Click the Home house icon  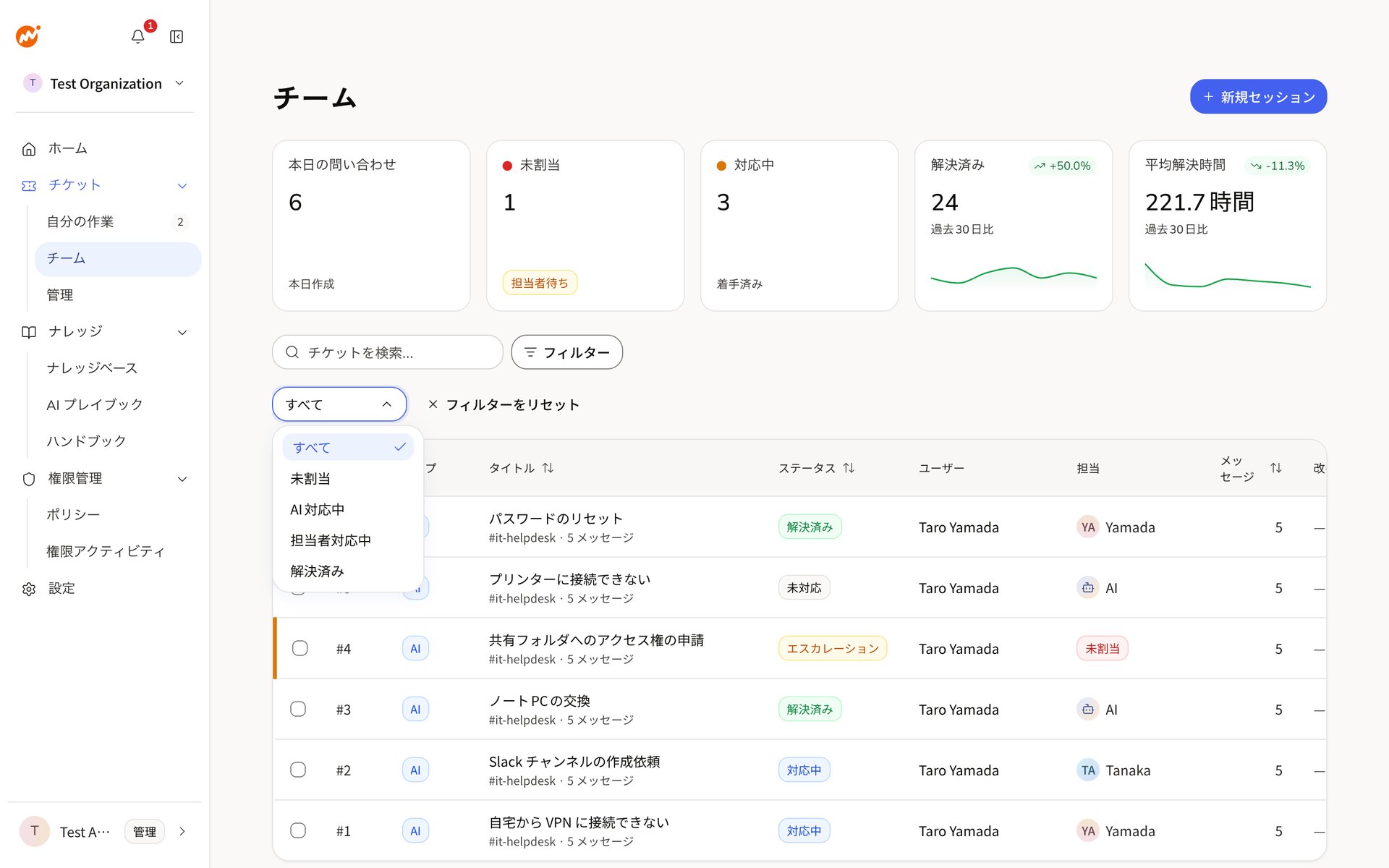(29, 149)
